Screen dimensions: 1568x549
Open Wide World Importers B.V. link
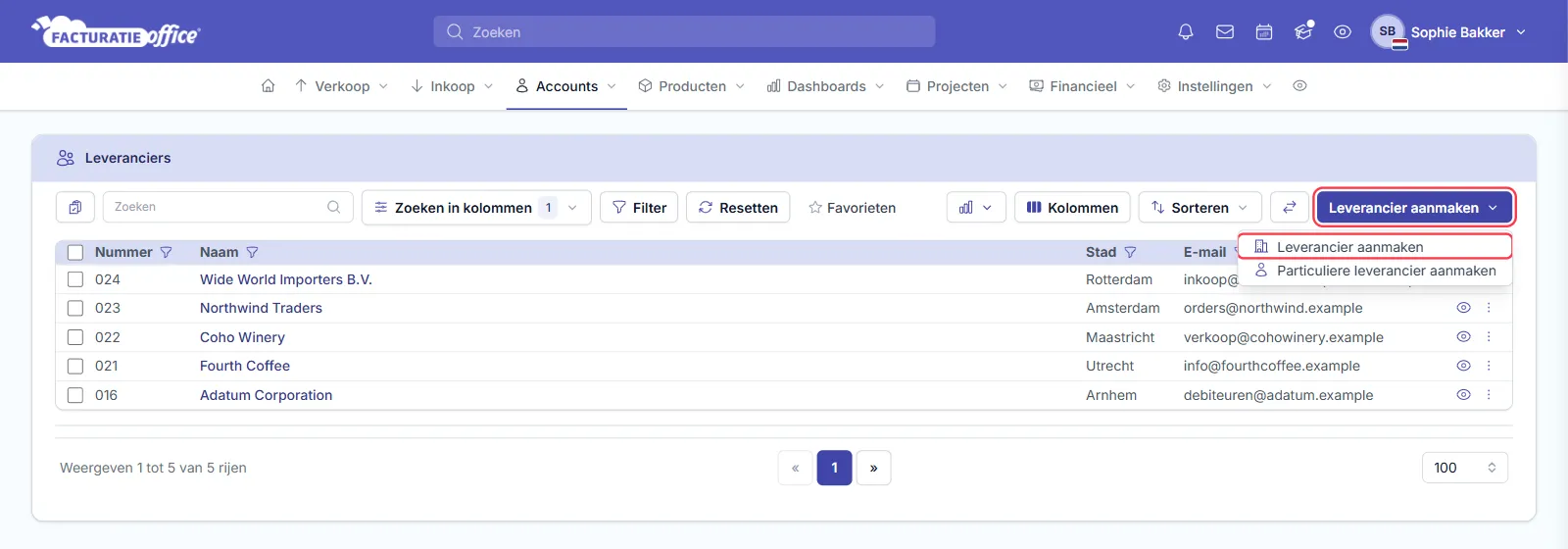click(286, 279)
